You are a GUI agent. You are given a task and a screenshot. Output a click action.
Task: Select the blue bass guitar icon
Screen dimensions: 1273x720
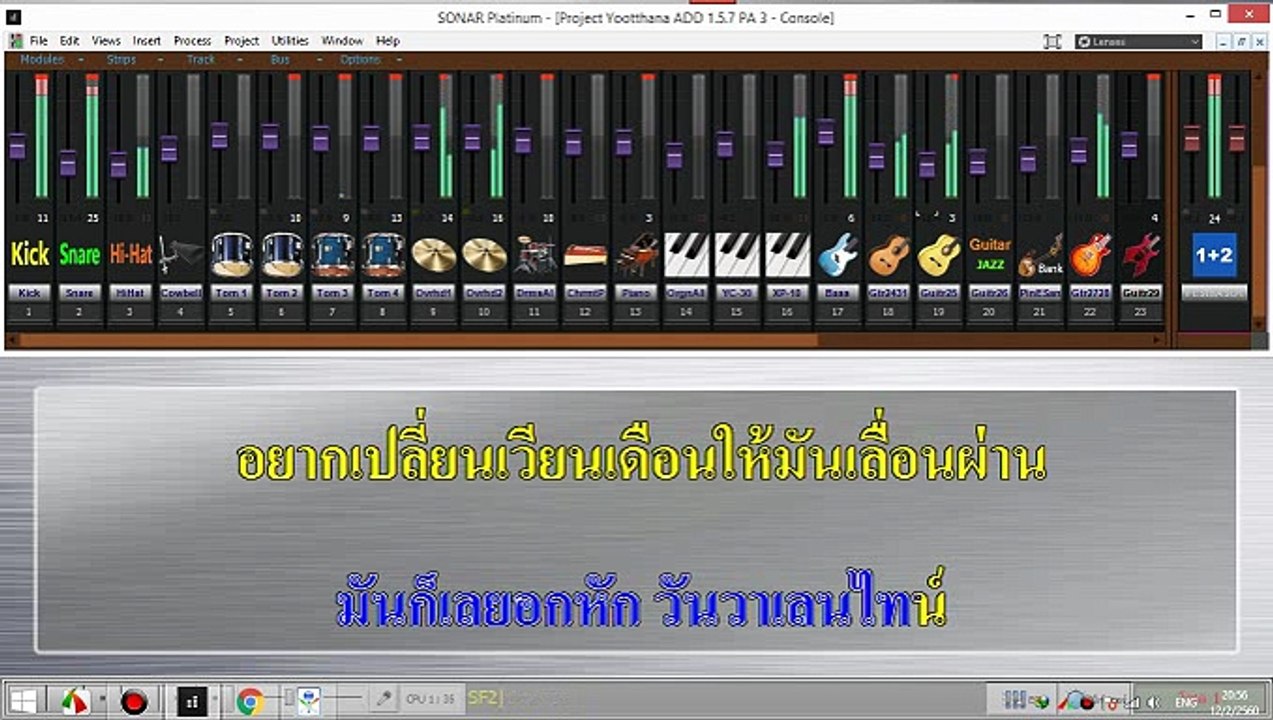838,255
